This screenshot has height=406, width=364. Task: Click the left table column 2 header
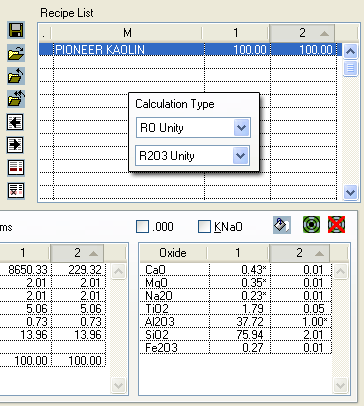coord(77,253)
